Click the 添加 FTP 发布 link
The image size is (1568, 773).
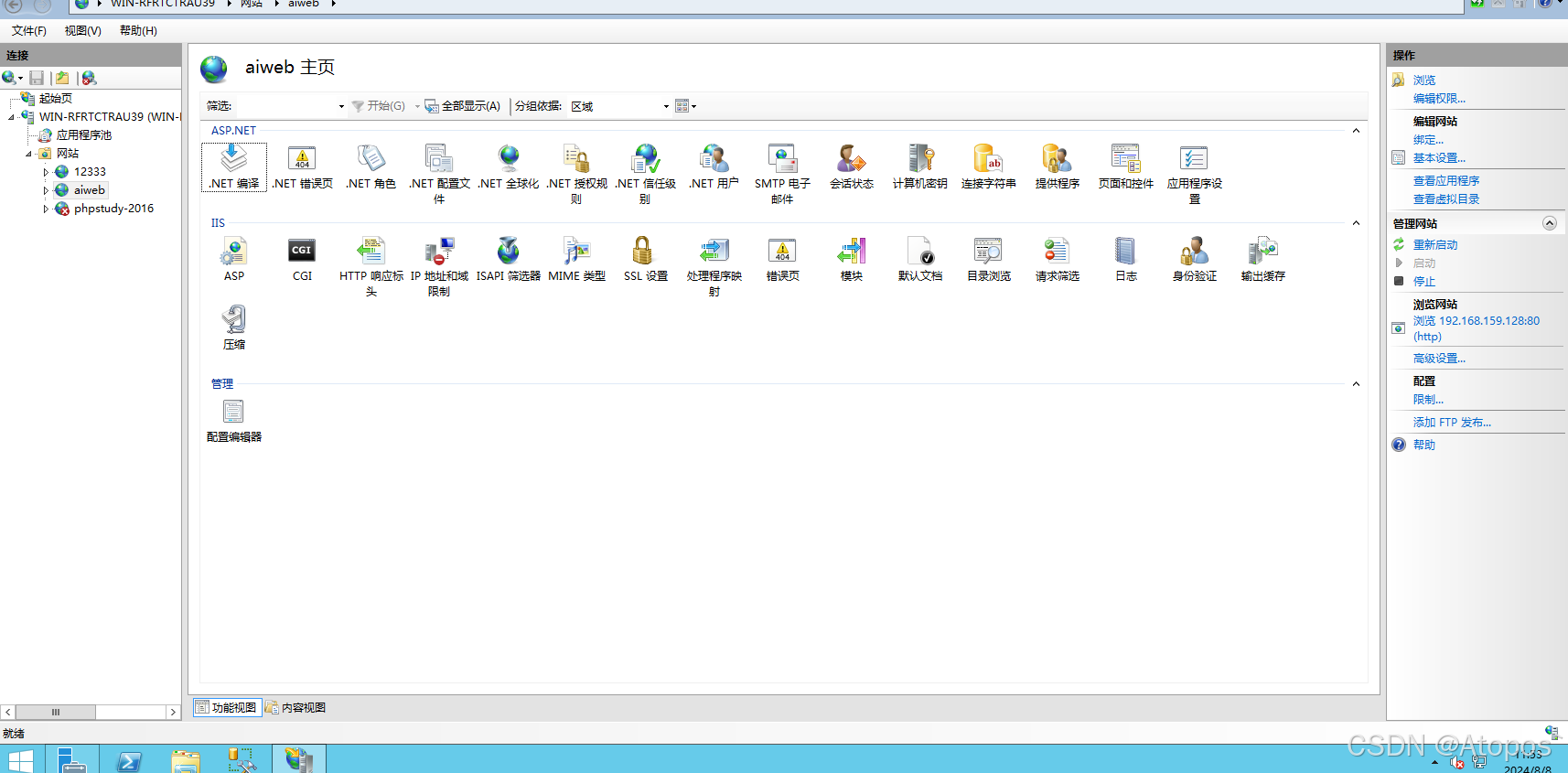[x=1452, y=423]
